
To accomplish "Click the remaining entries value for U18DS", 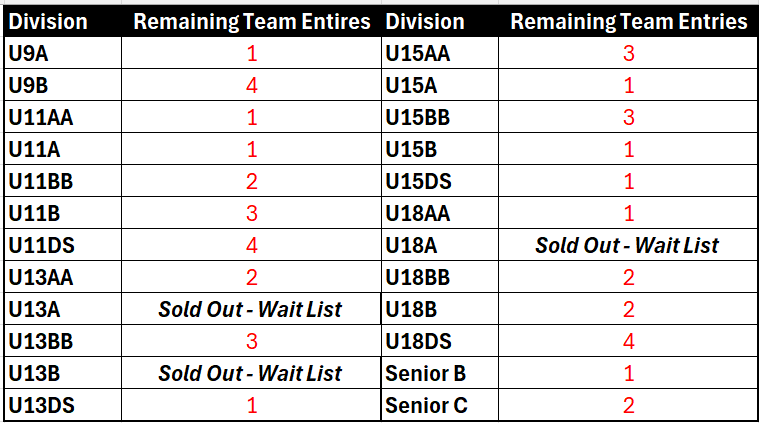I will pos(627,342).
